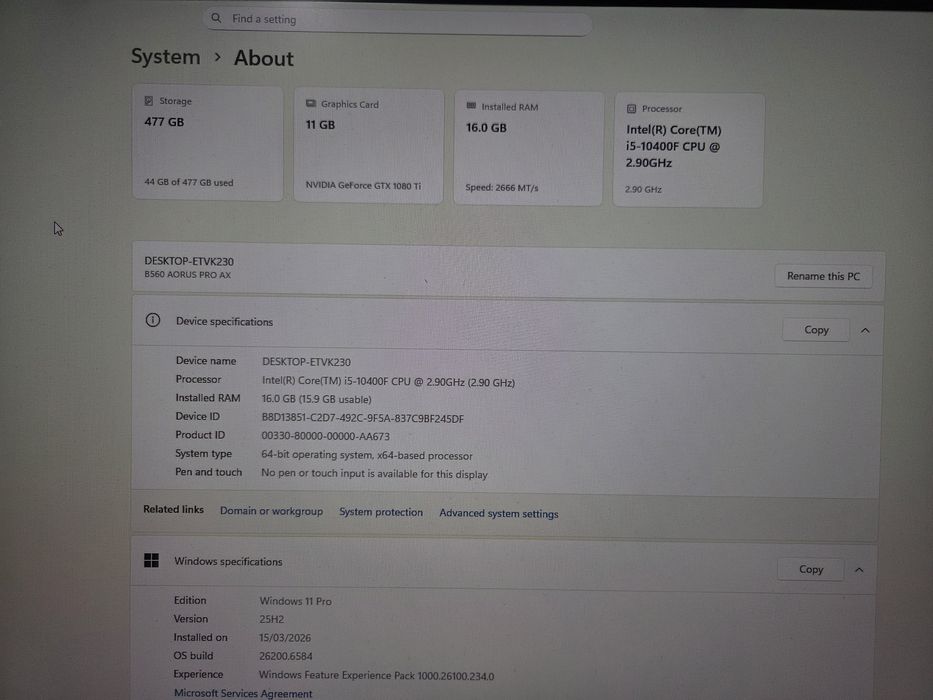
Task: Select the Processor i5-10400F card
Action: coord(688,150)
